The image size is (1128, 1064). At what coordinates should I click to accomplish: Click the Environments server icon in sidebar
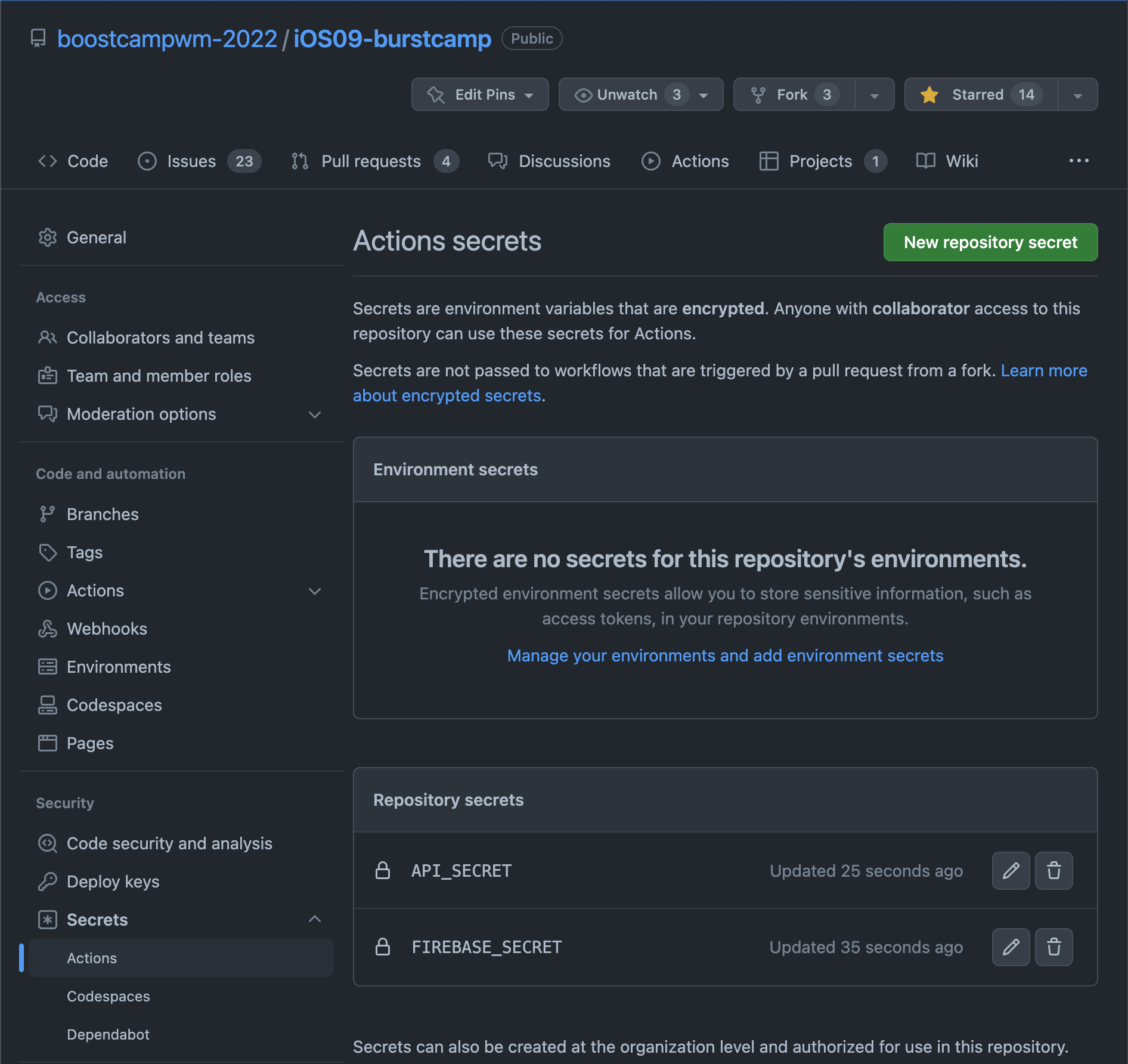[x=48, y=667]
